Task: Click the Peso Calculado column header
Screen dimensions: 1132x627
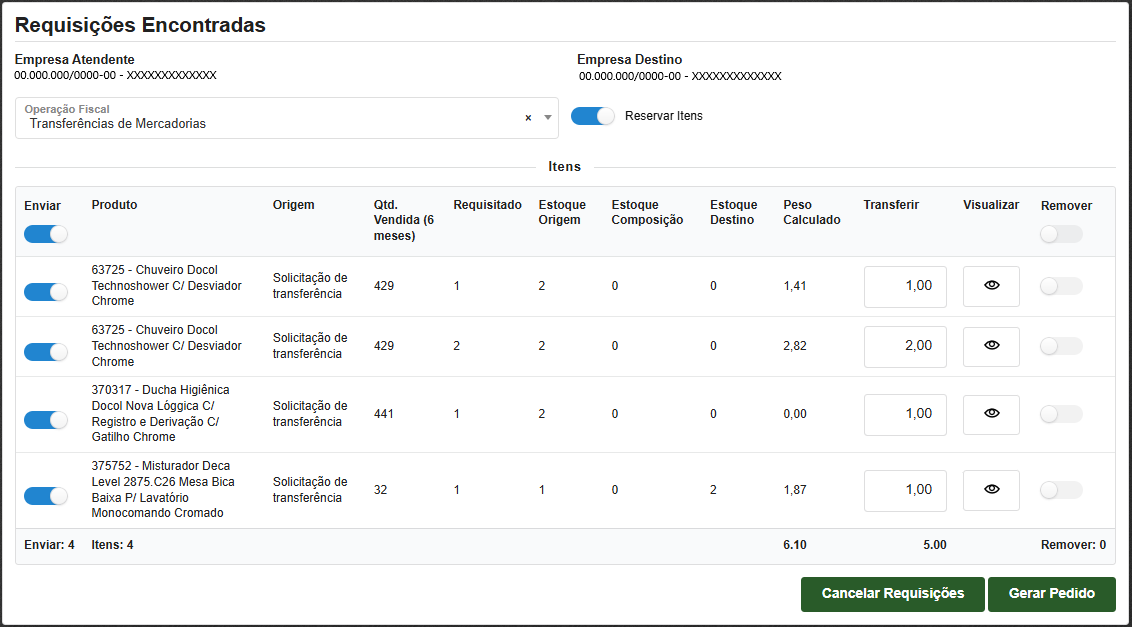Action: pyautogui.click(x=811, y=212)
